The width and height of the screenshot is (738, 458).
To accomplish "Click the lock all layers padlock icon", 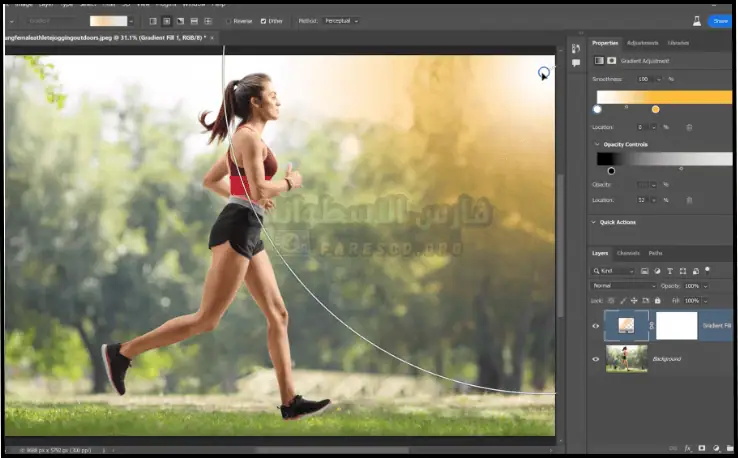I will click(658, 300).
